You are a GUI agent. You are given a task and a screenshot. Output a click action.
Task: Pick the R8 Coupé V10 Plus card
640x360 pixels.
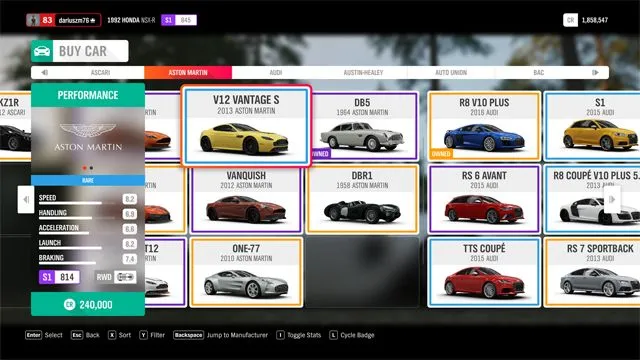coord(593,199)
